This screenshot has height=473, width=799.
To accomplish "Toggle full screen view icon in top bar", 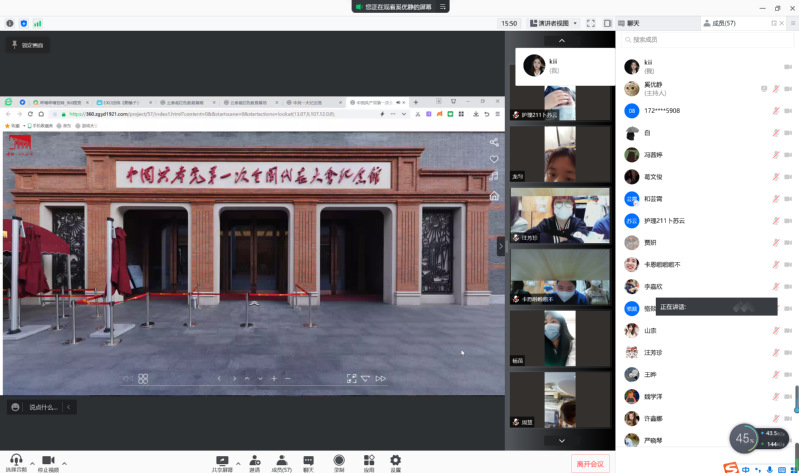I will (591, 23).
